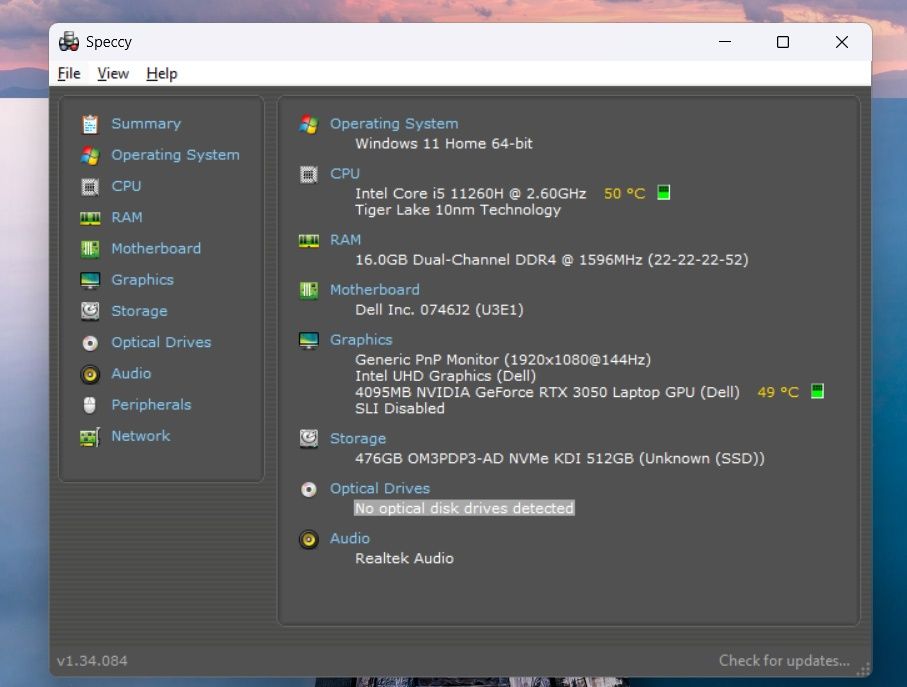Click the Speccy app icon in the title bar
907x687 pixels.
point(69,42)
